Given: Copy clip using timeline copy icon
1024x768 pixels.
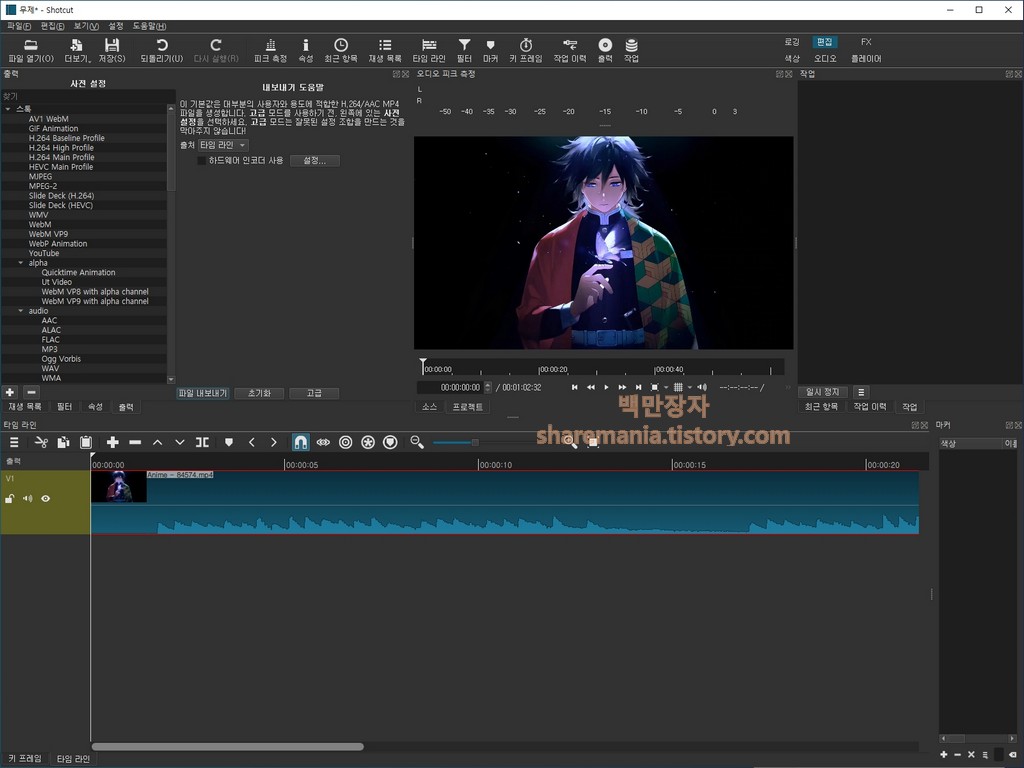Looking at the screenshot, I should pyautogui.click(x=63, y=442).
